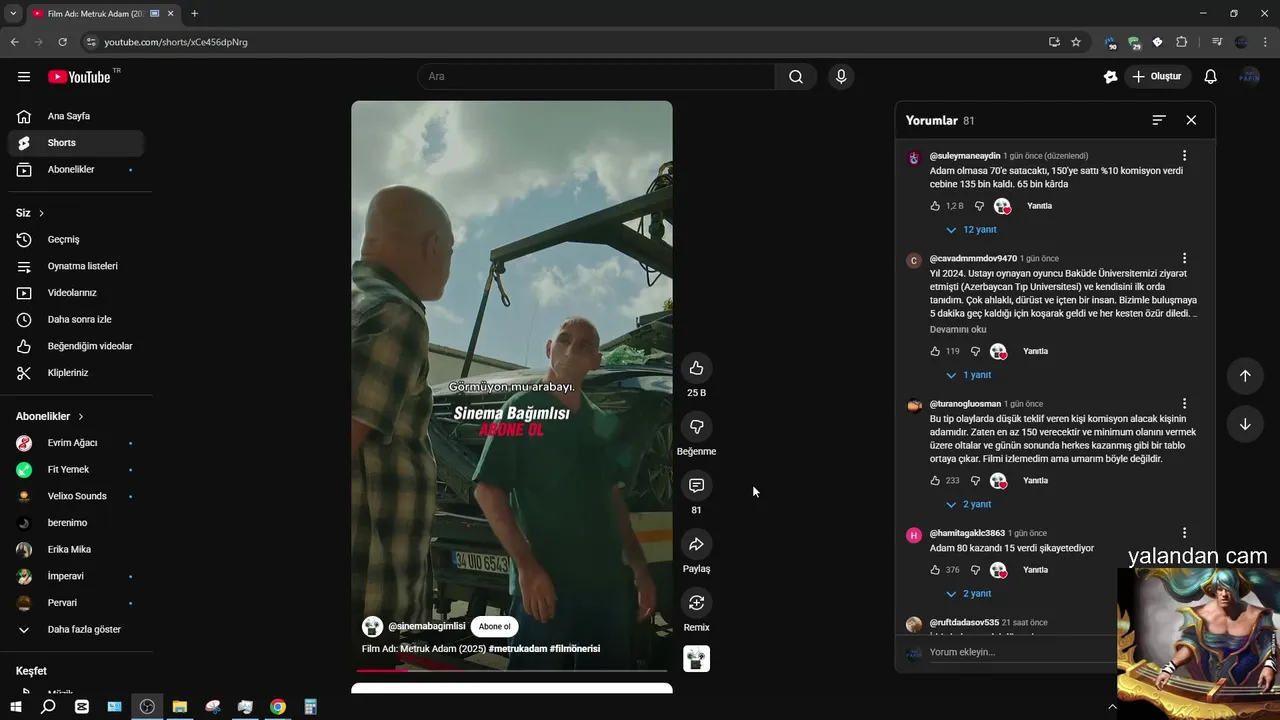Dislike the @hamitagaklc3863 comment
The width and height of the screenshot is (1280, 720).
tap(975, 570)
